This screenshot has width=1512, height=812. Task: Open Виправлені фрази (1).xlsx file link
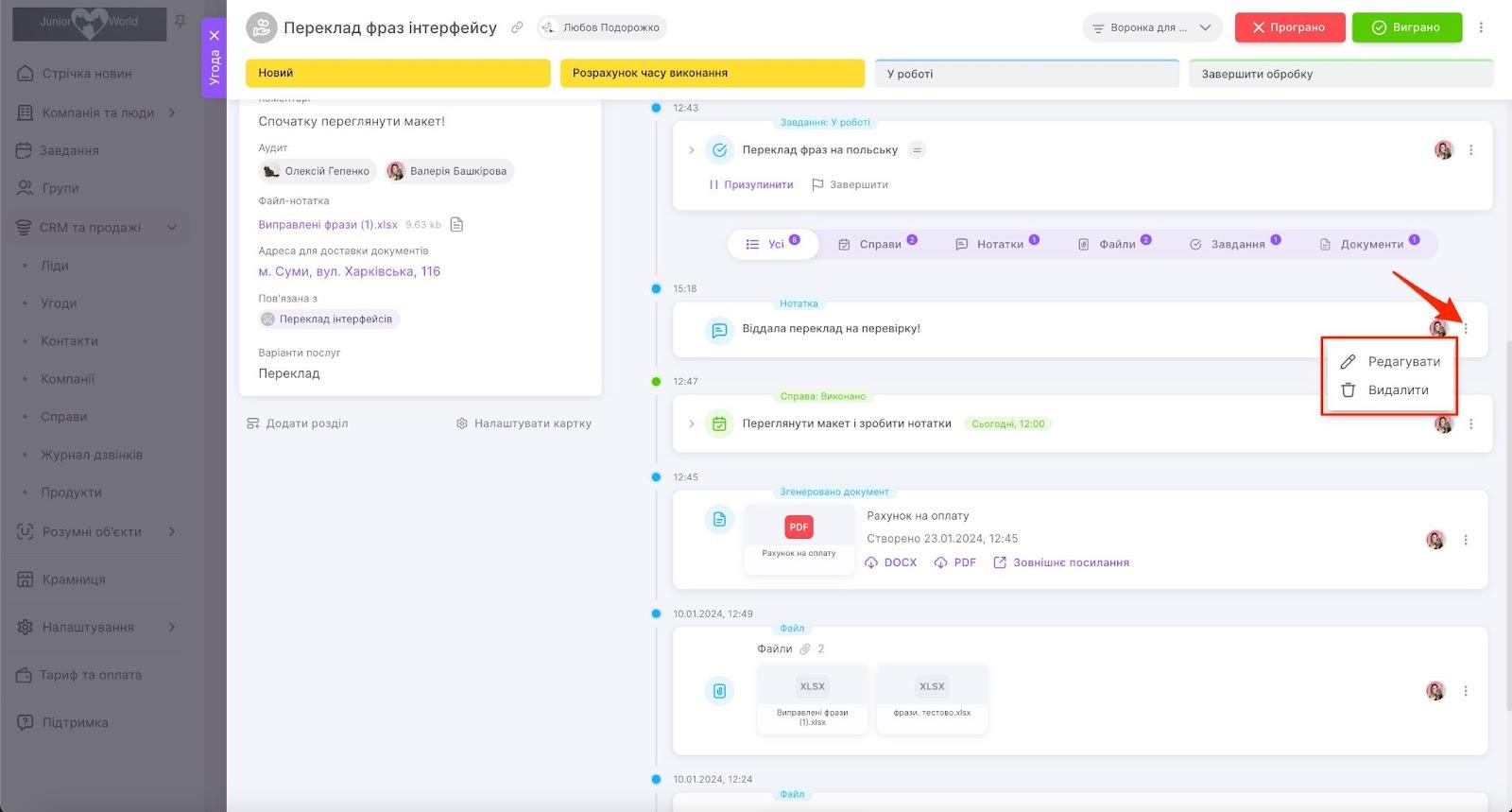(x=328, y=225)
